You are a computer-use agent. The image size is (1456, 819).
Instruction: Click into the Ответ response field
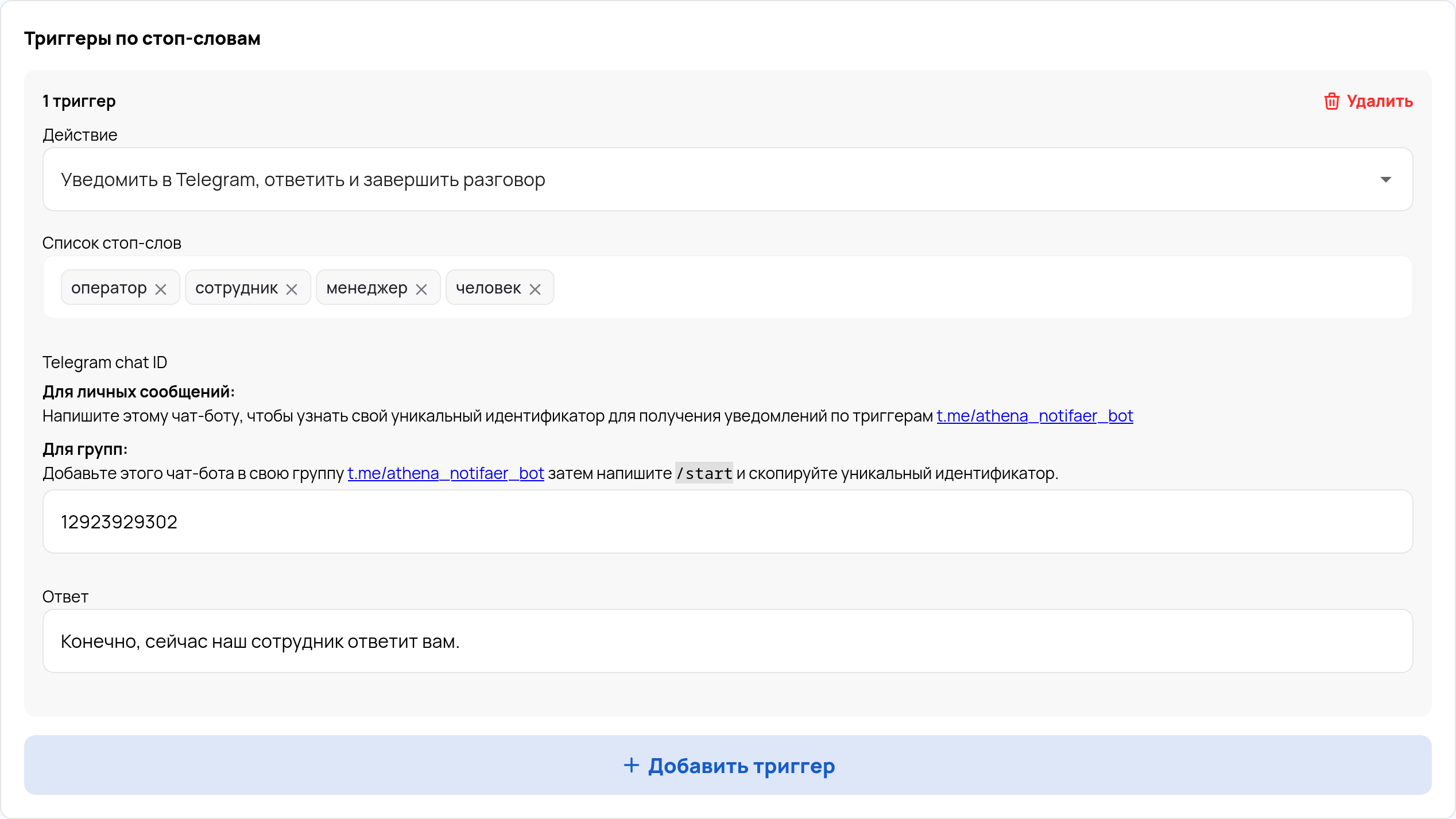click(727, 641)
